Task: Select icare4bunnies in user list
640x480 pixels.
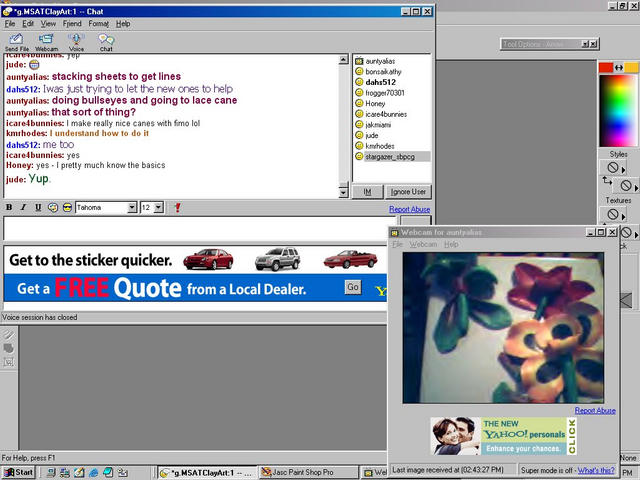Action: pyautogui.click(x=386, y=114)
